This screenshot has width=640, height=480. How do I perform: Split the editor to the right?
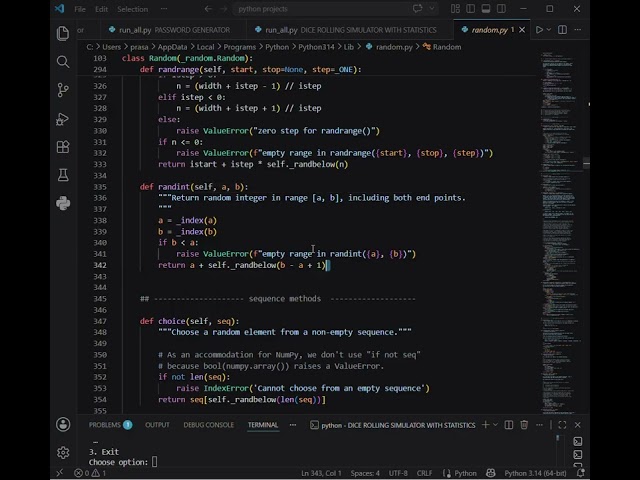562,30
